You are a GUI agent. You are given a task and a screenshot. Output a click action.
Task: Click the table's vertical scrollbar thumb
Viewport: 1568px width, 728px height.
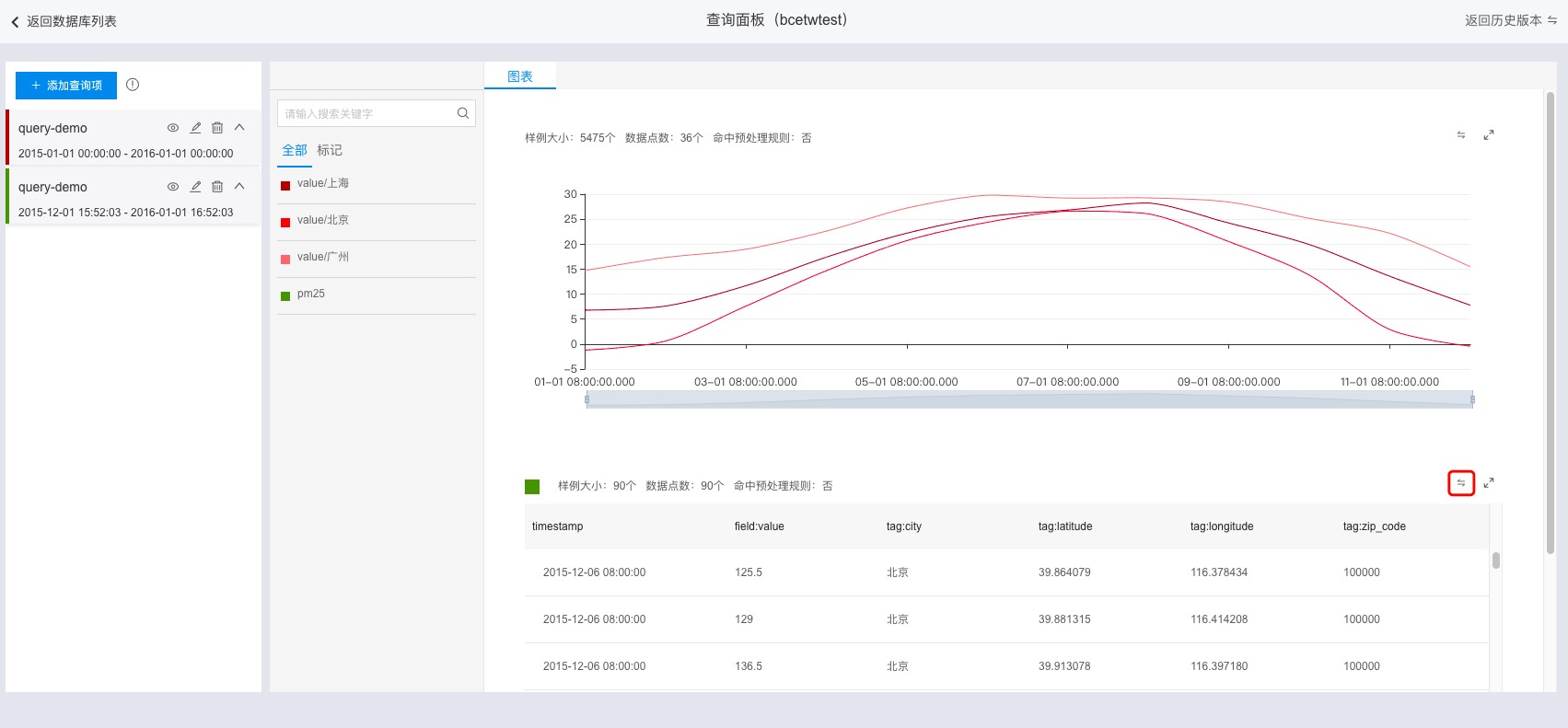1496,560
